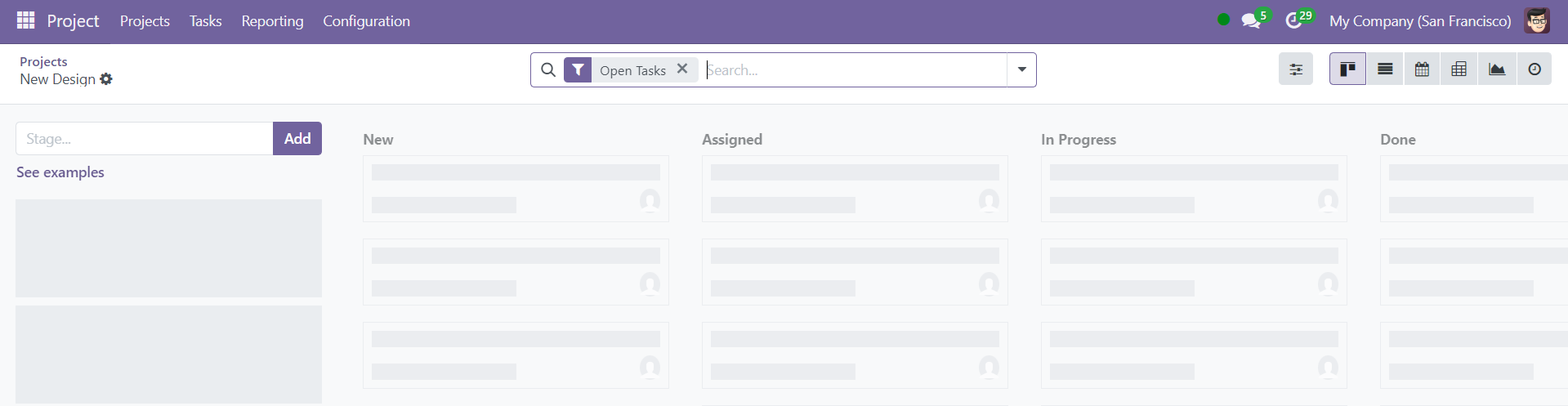Click the search magnifier icon
The height and width of the screenshot is (406, 1568).
548,70
